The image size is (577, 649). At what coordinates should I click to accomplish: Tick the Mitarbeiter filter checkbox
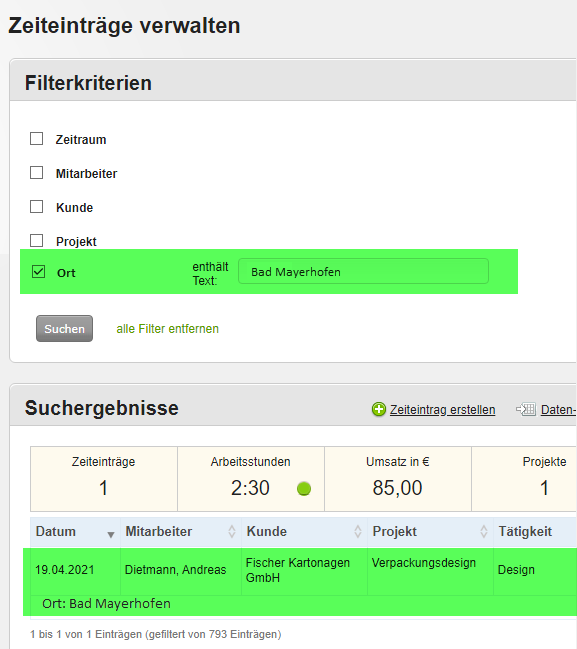pos(36,173)
